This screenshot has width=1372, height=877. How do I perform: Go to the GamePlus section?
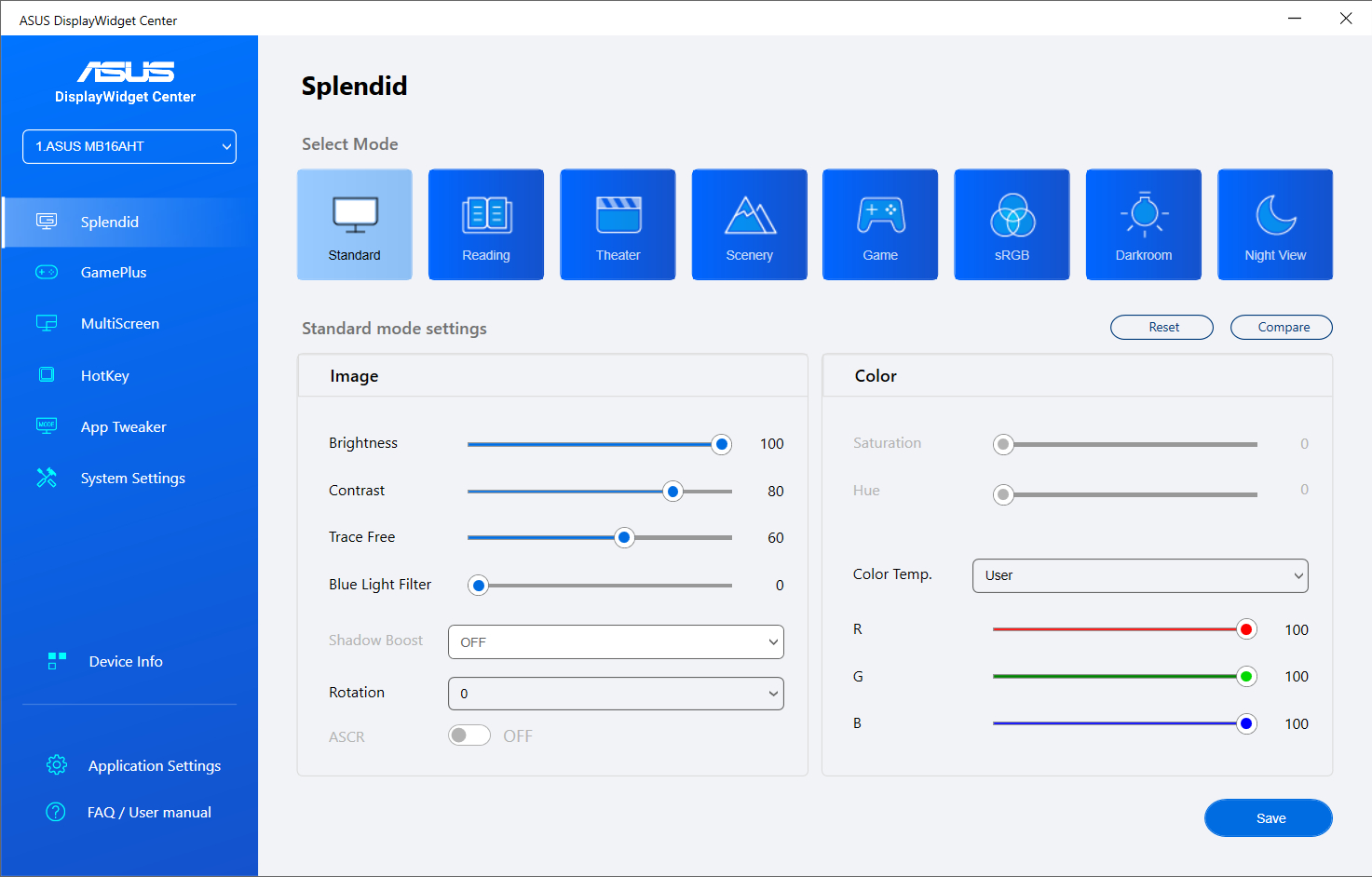tap(114, 272)
